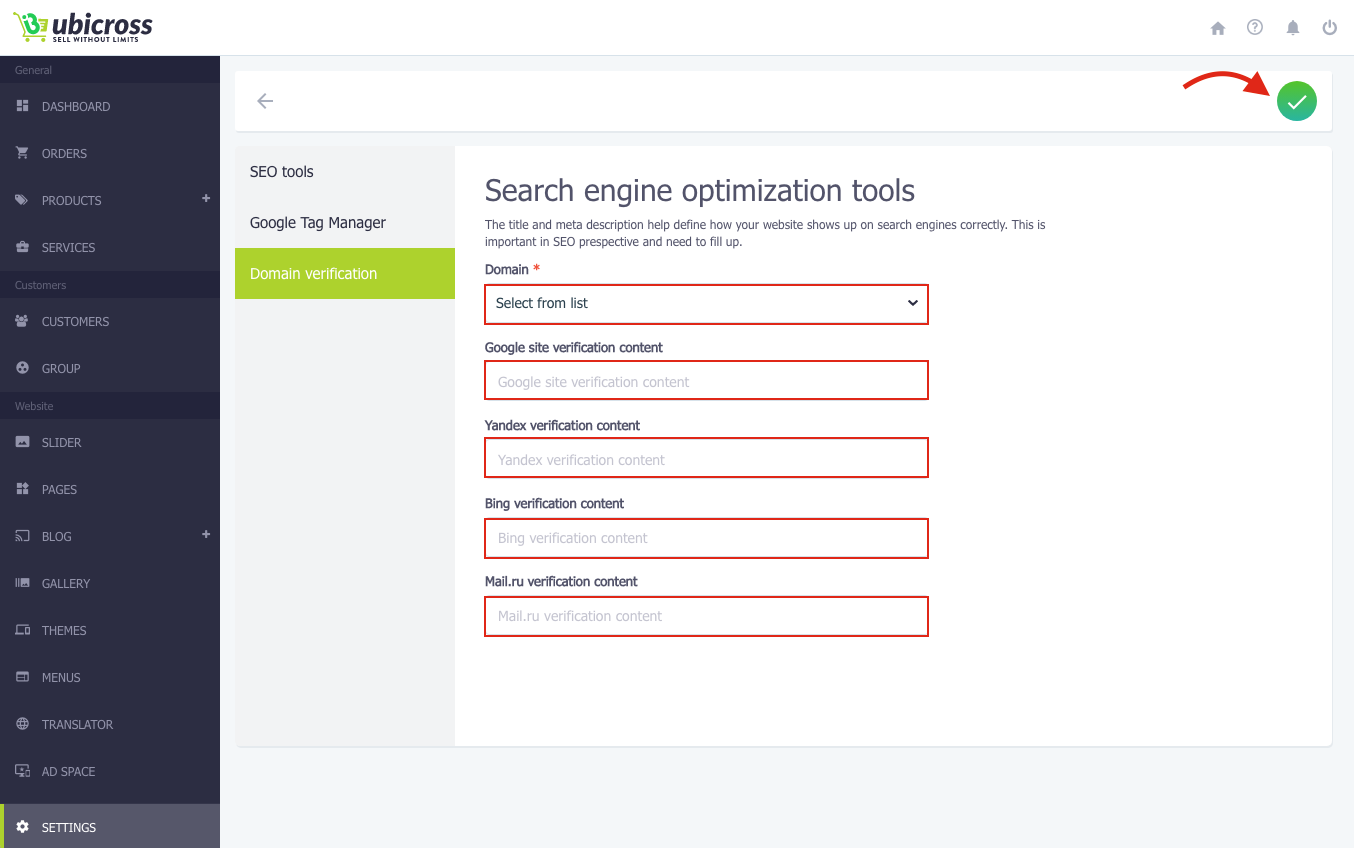Click the Ubicross logo
This screenshot has width=1354, height=848.
pyautogui.click(x=83, y=27)
